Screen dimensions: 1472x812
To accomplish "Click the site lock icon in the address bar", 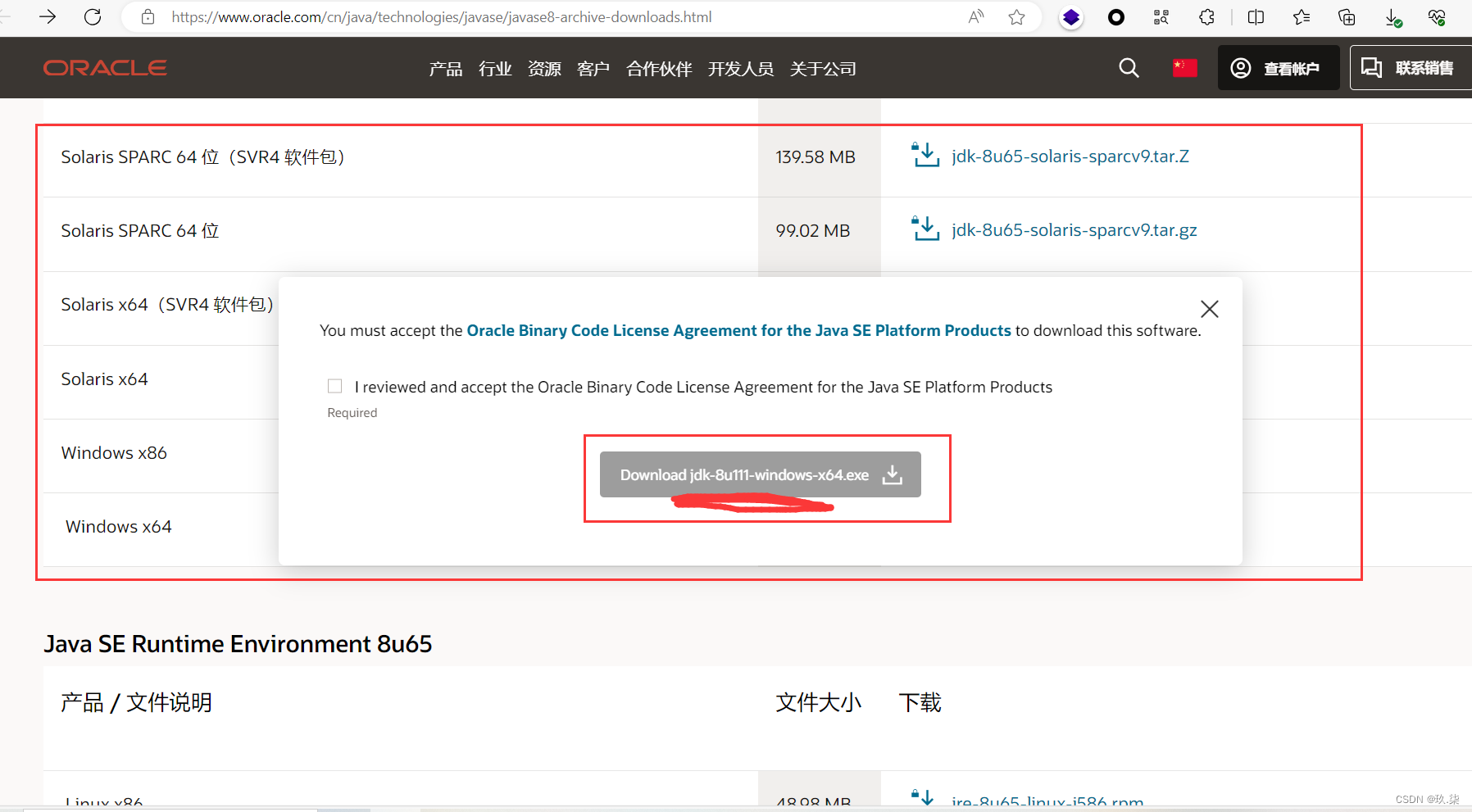I will point(148,16).
